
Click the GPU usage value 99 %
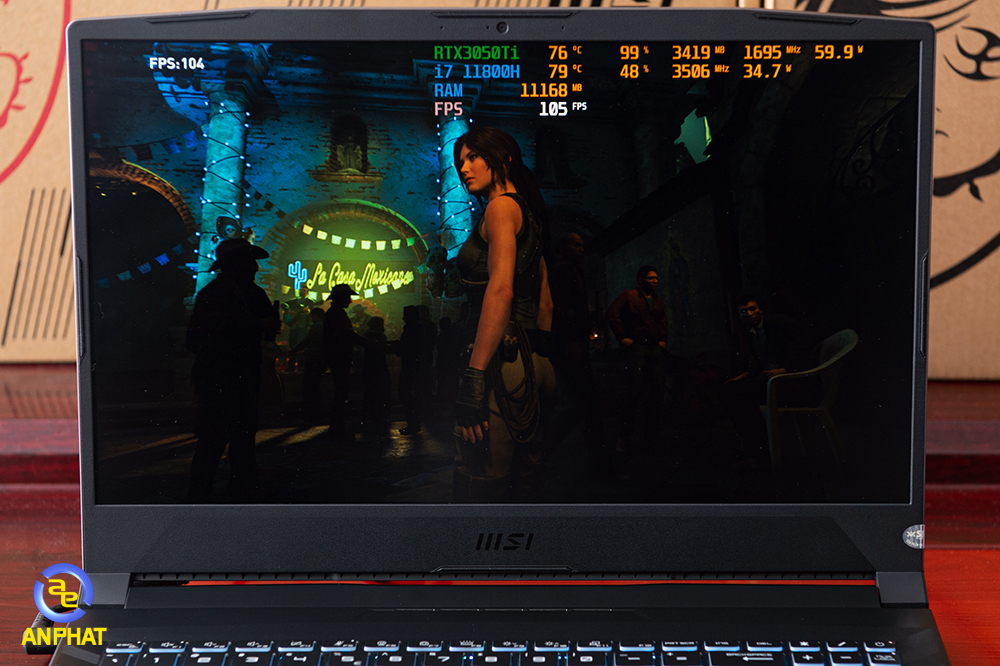click(x=634, y=52)
